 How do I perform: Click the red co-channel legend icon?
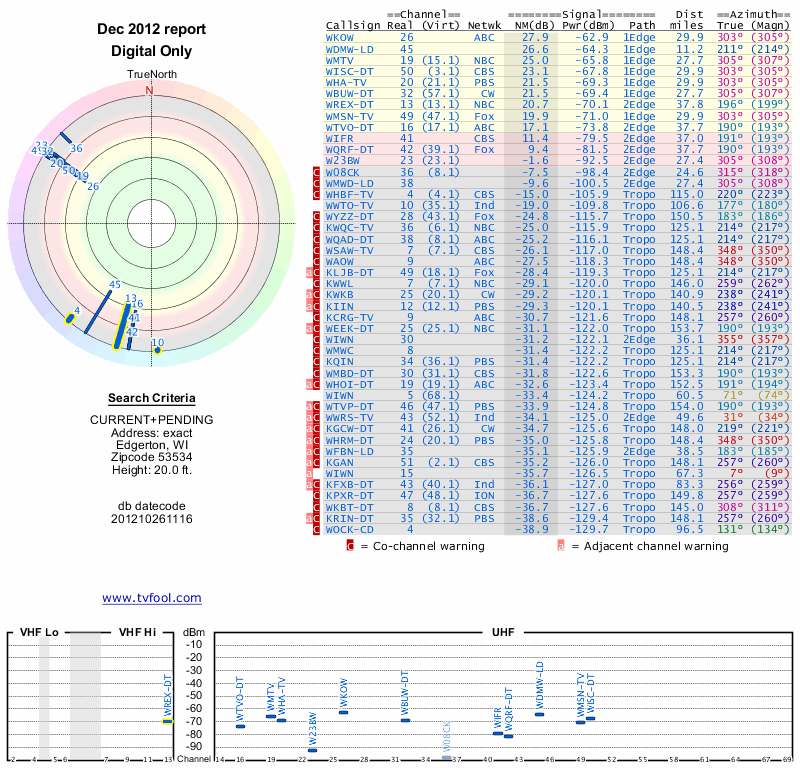click(x=350, y=547)
